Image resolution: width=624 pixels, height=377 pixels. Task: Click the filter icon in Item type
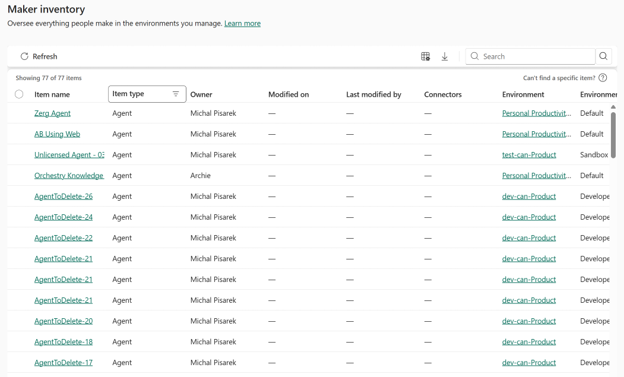coord(176,94)
